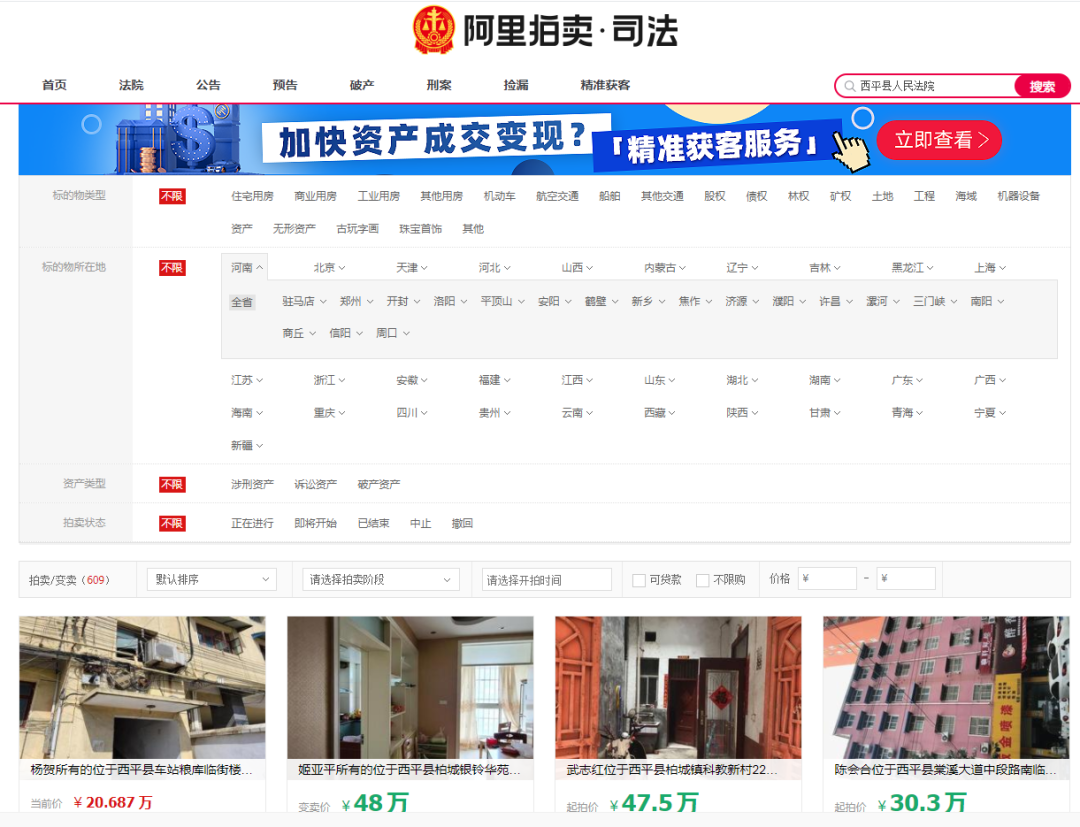
Task: Open the 破产 navigation menu item
Action: coord(362,85)
